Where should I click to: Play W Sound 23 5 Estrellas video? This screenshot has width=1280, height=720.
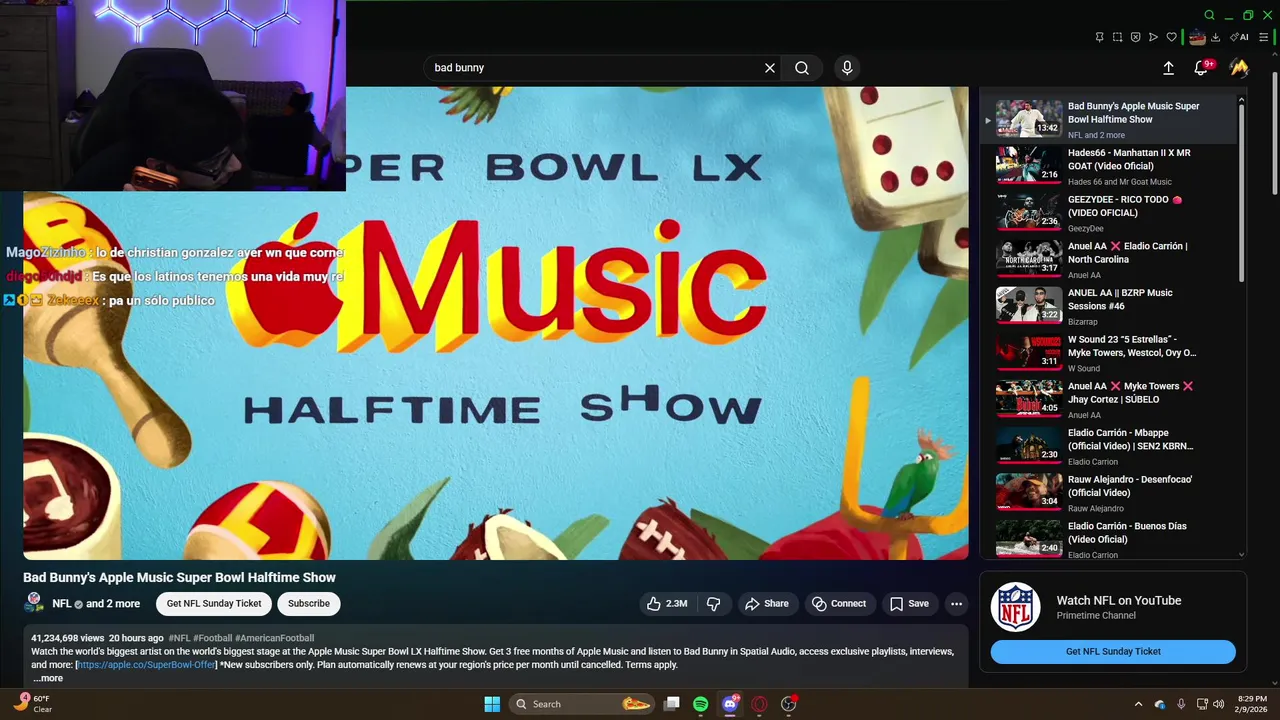(1108, 352)
